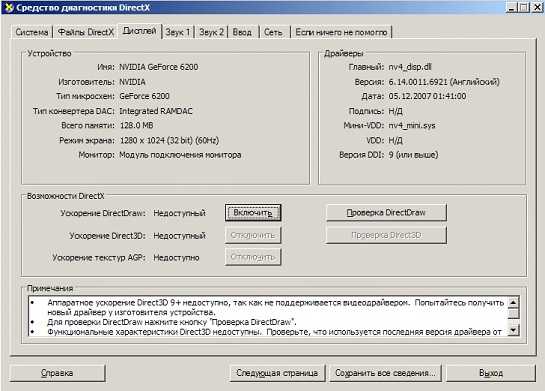Click Модуль подключения монитора text
Image resolution: width=545 pixels, height=391 pixels.
pos(180,155)
